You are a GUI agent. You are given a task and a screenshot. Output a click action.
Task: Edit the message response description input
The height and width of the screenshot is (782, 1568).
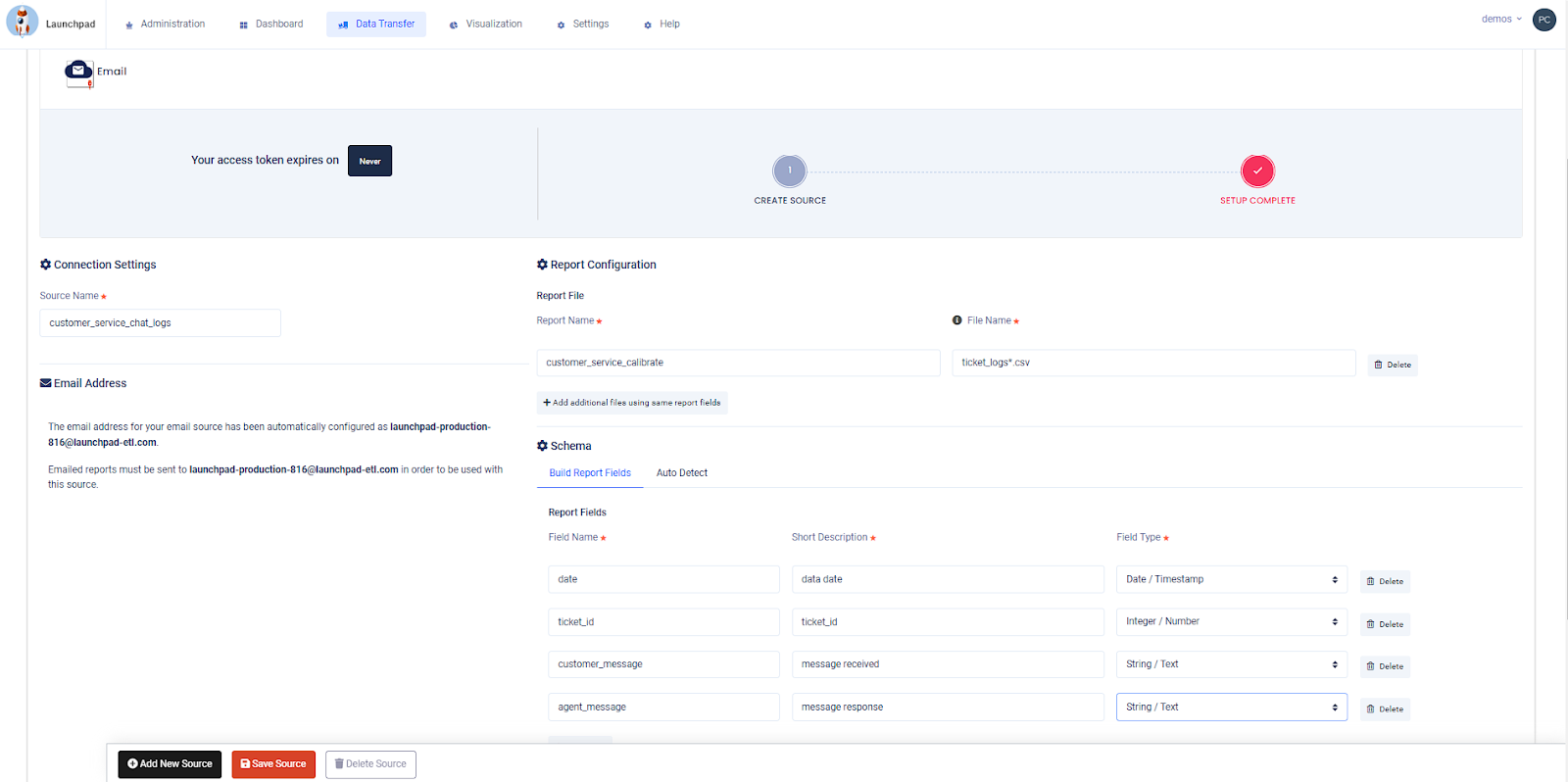948,708
